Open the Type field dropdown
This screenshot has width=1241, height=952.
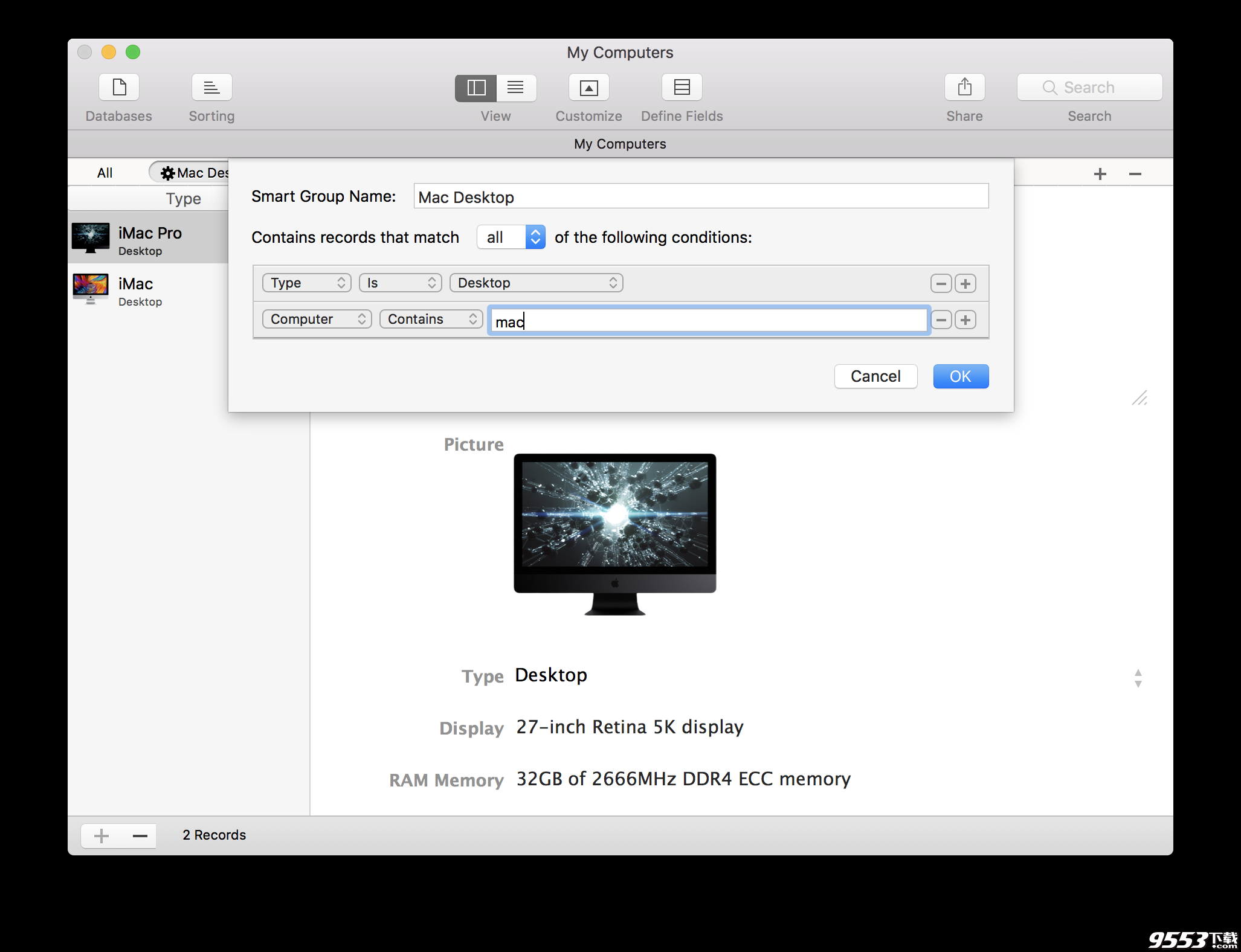coord(307,283)
